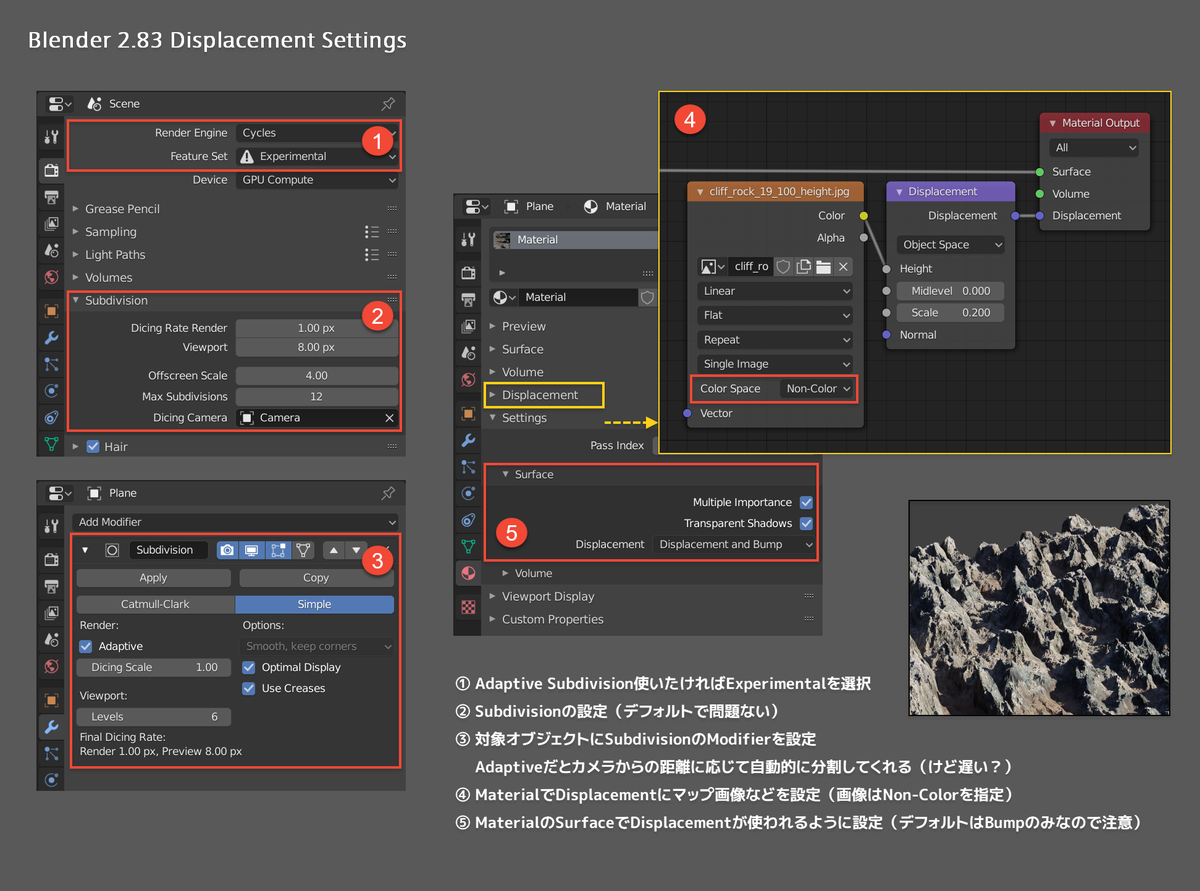1200x891 pixels.
Task: Toggle Adaptive subdivision checkbox
Action: click(x=86, y=646)
